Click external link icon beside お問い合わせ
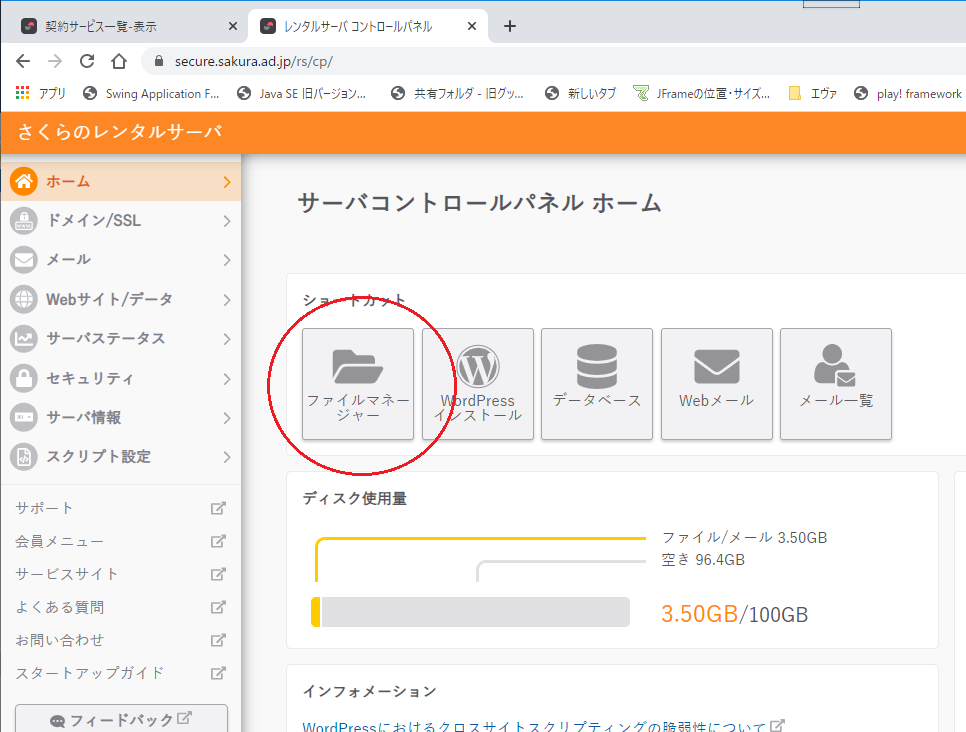The height and width of the screenshot is (732, 966). click(218, 640)
